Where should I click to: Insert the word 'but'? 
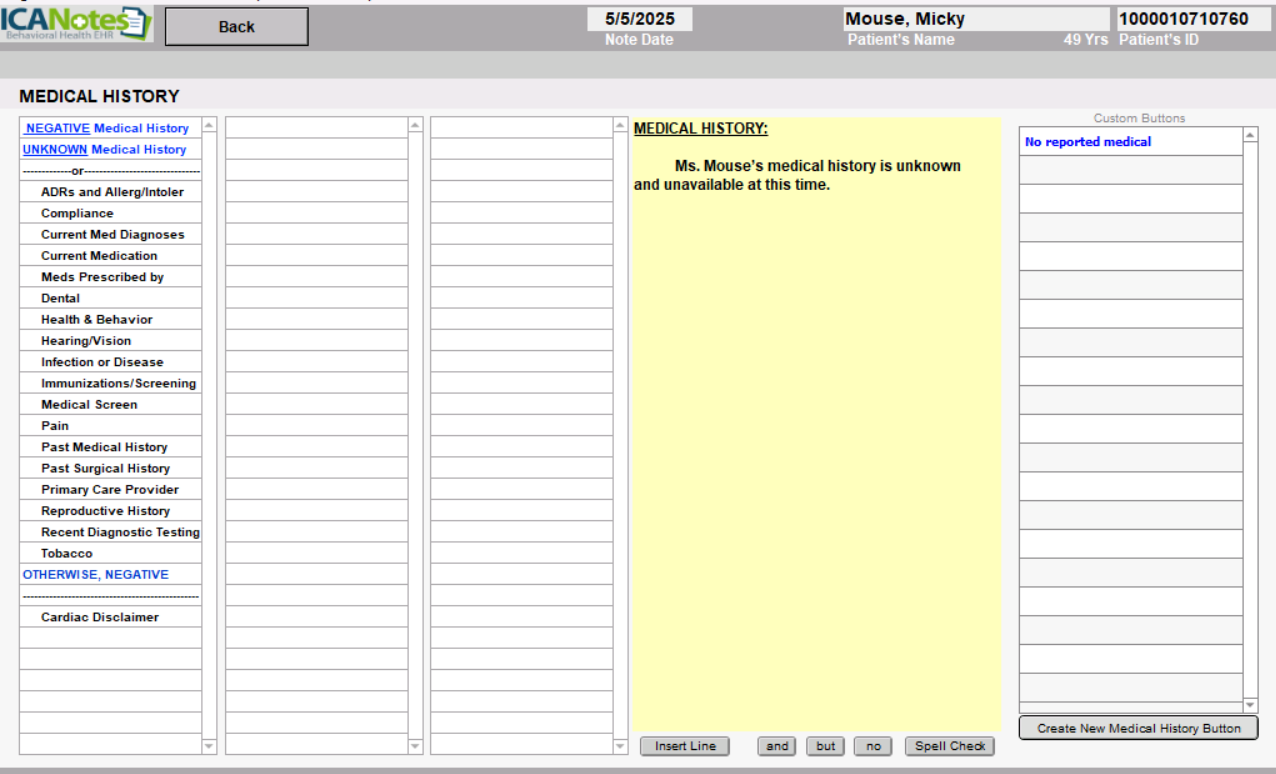825,746
